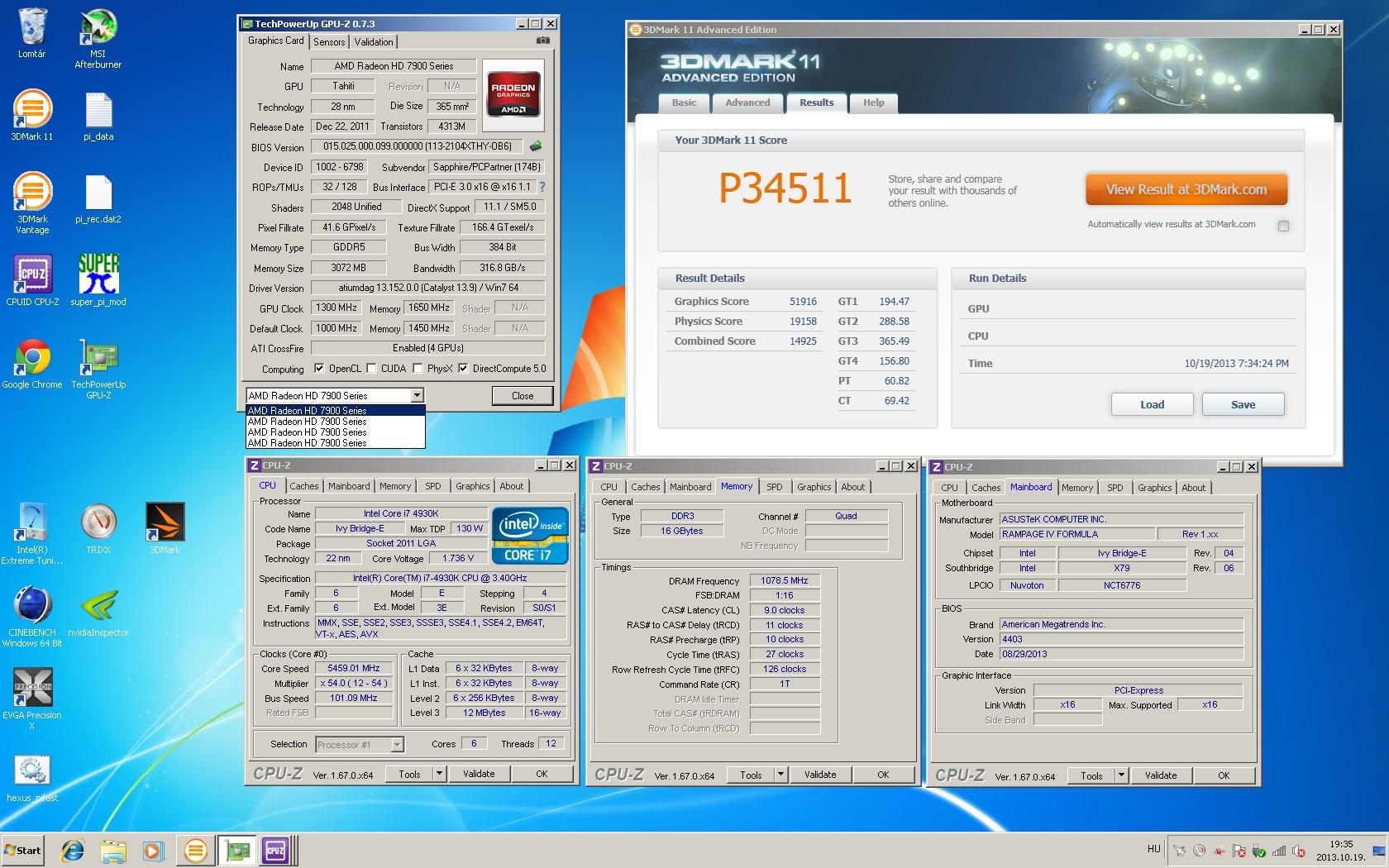Click the HU language indicator in taskbar
The width and height of the screenshot is (1389, 868).
click(x=1153, y=849)
